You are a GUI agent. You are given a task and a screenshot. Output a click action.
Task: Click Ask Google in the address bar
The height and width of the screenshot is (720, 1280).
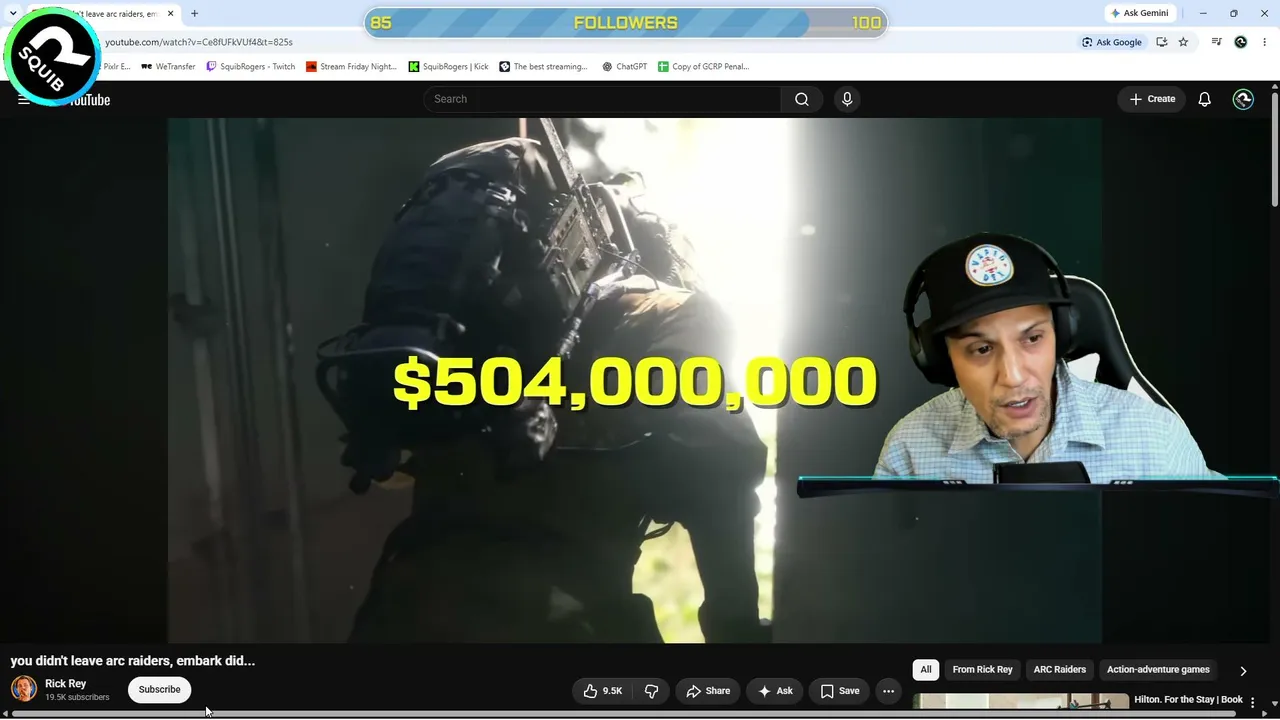[x=1111, y=42]
